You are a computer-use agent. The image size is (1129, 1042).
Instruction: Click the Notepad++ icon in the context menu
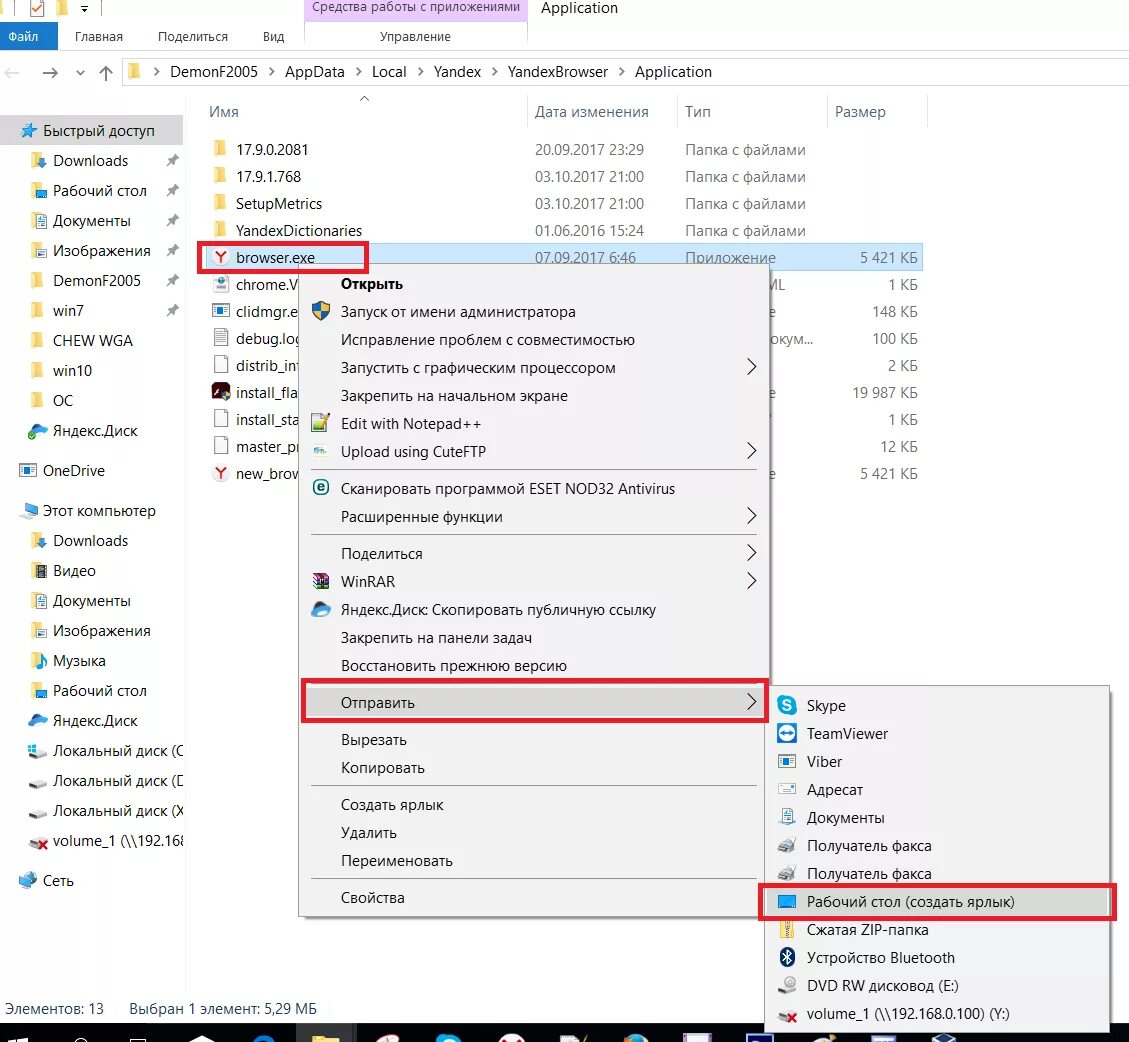pos(320,423)
